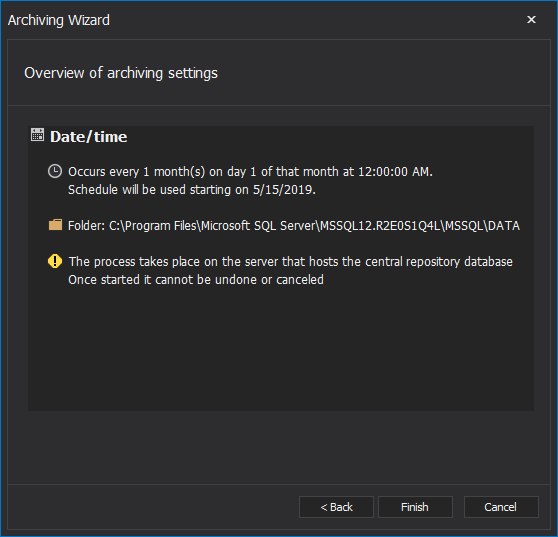This screenshot has width=558, height=537.
Task: Confirm archiving with the Finish button
Action: [x=415, y=507]
